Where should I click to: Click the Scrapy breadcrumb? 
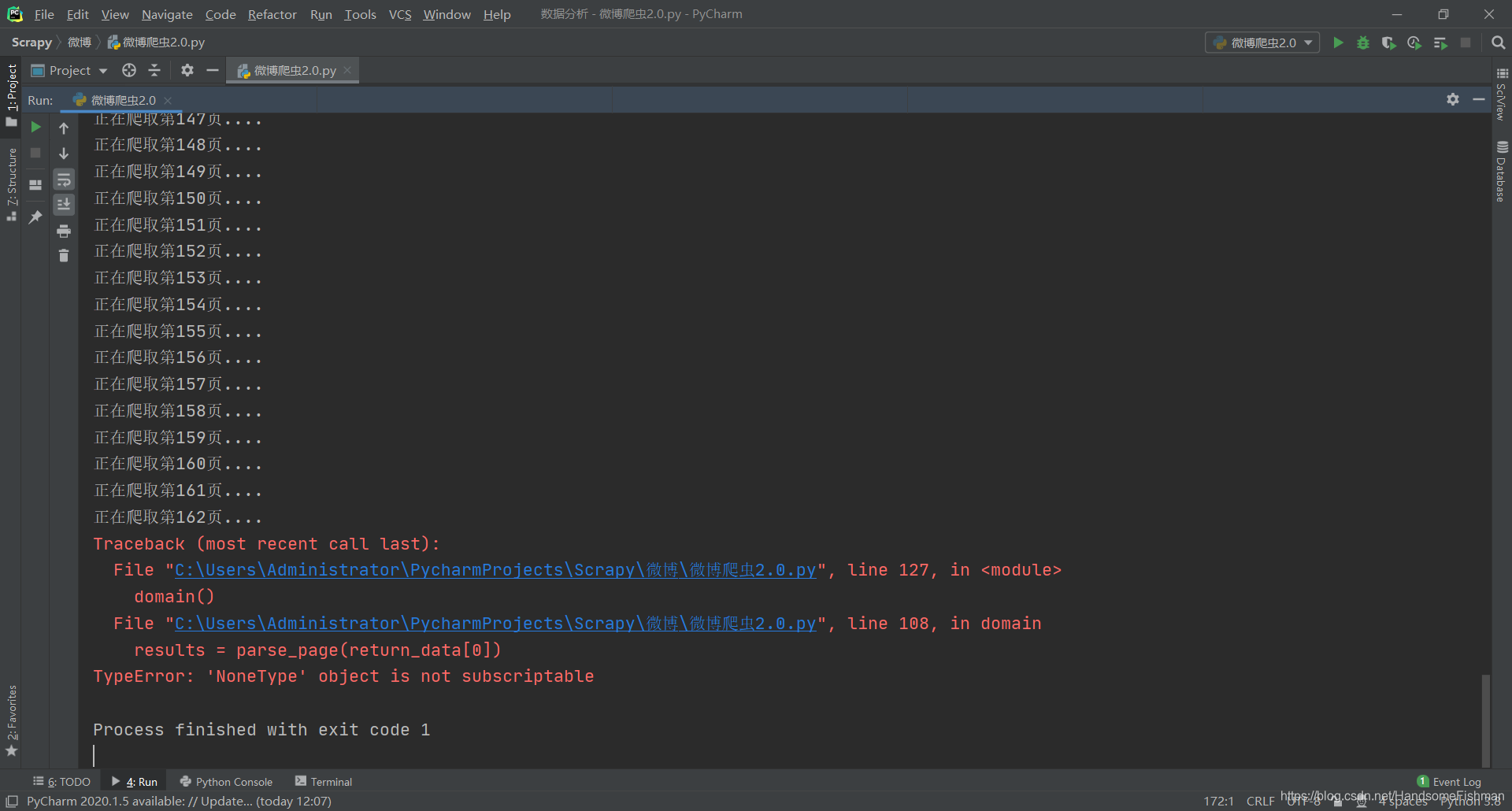[x=31, y=43]
